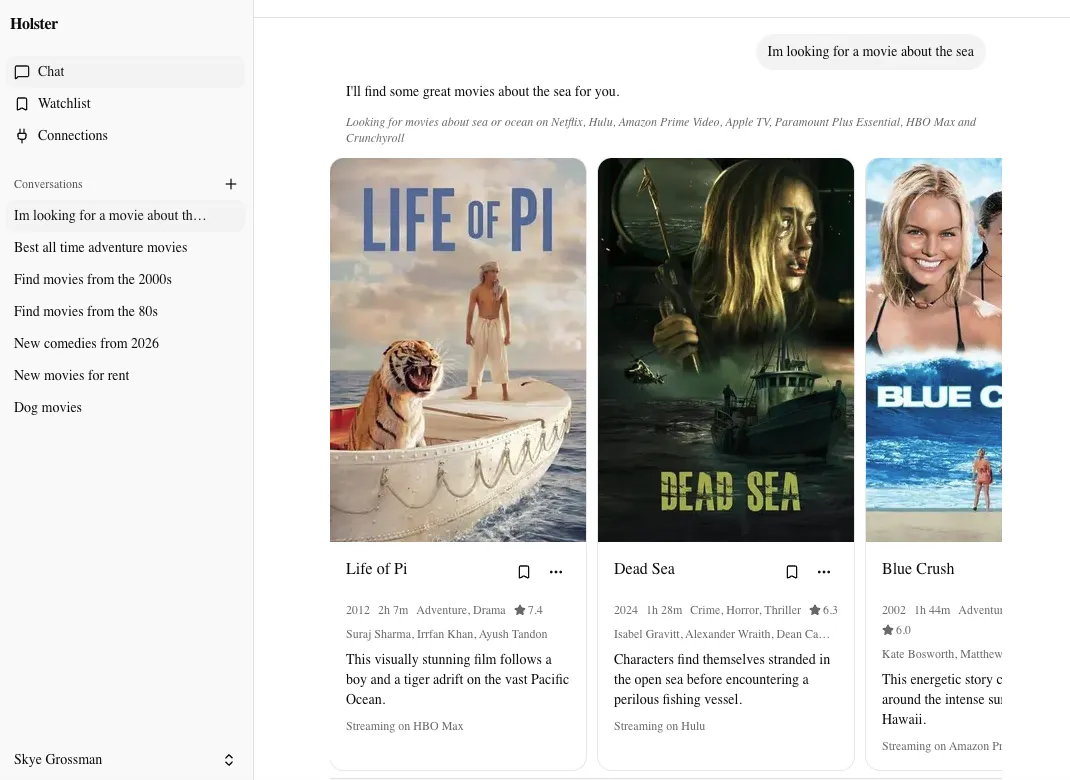The width and height of the screenshot is (1070, 780).
Task: Click 'Streaming on Hulu' text
Action: tap(659, 727)
